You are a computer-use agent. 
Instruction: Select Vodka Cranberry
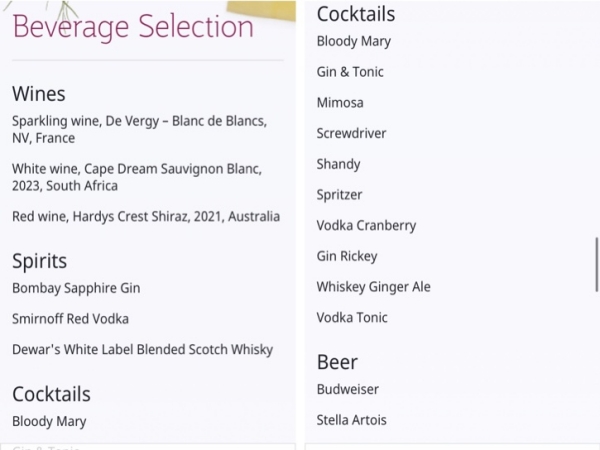pyautogui.click(x=367, y=225)
